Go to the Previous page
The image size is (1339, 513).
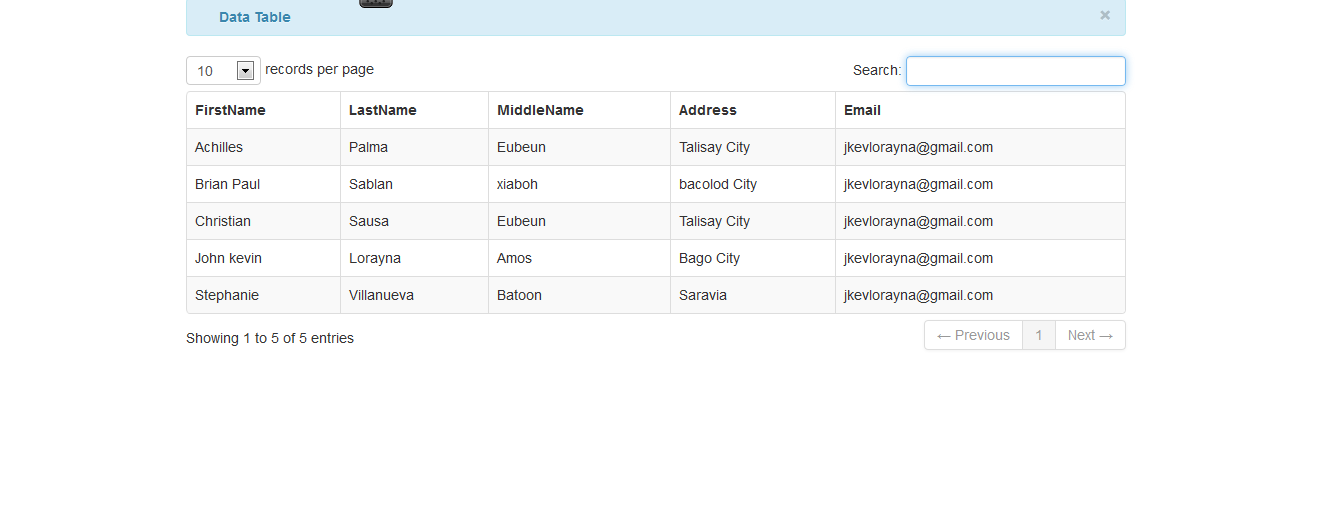(x=973, y=335)
